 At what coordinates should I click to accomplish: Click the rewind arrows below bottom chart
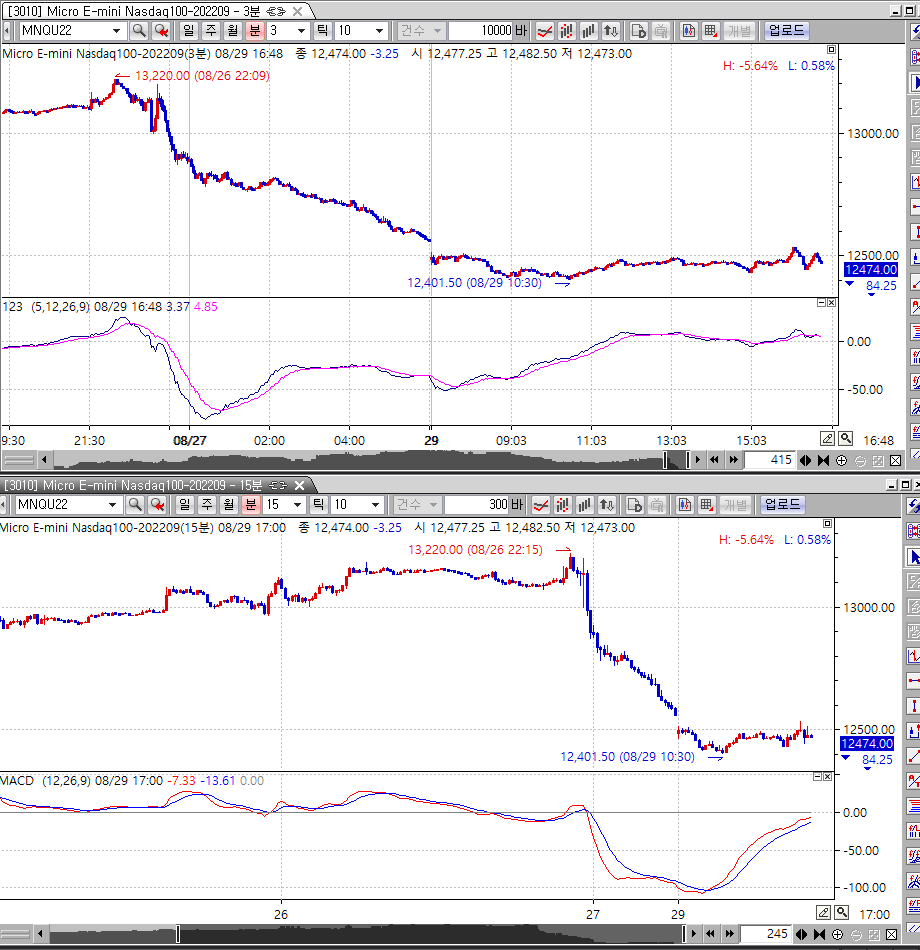point(710,934)
